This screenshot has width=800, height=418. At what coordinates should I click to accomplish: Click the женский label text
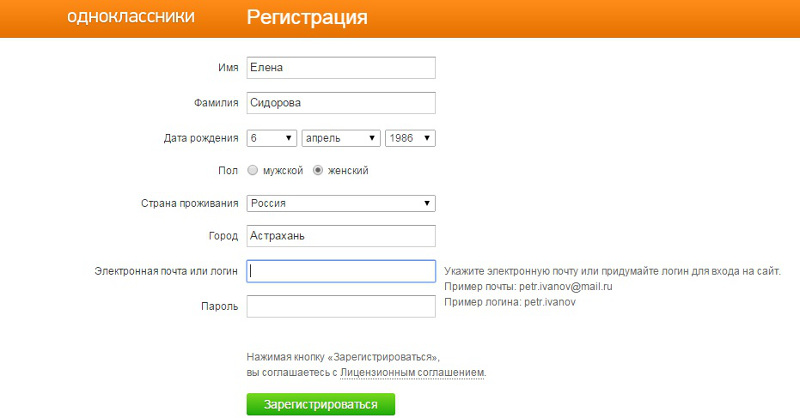click(x=348, y=170)
